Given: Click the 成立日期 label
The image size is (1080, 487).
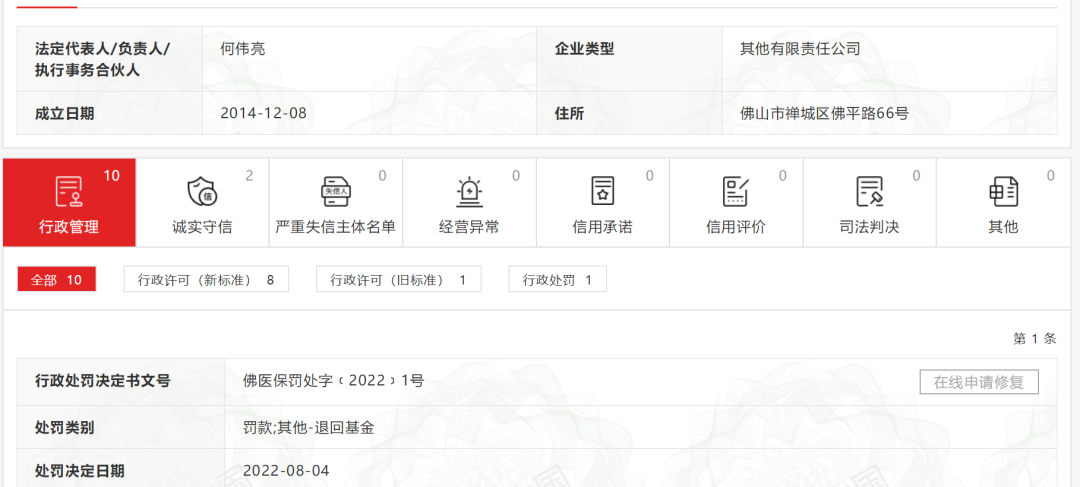Looking at the screenshot, I should point(65,113).
